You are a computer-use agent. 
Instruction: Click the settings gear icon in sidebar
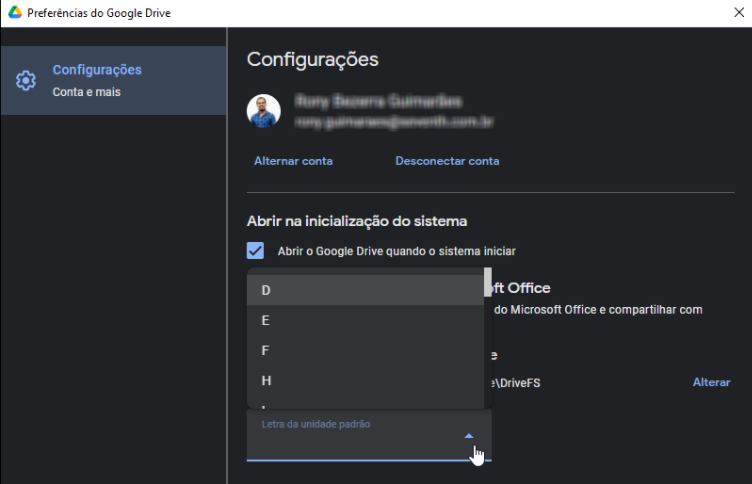26,81
